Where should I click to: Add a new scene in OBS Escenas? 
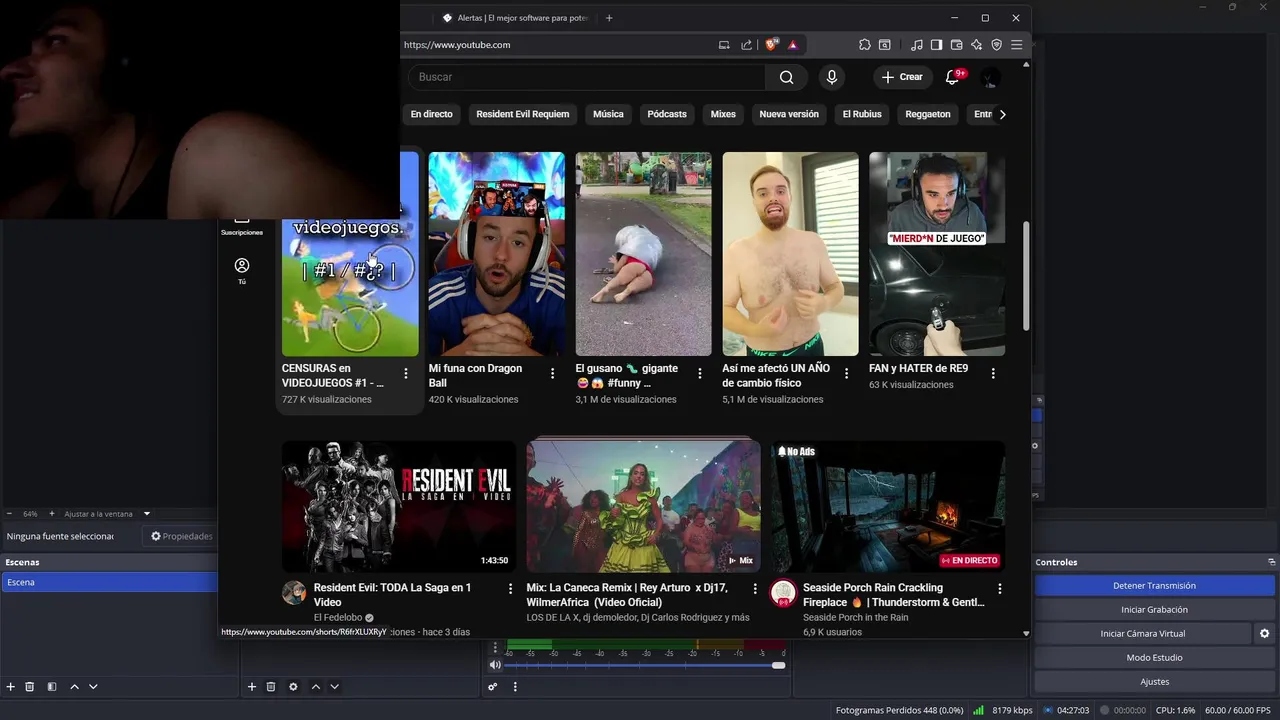pos(11,687)
